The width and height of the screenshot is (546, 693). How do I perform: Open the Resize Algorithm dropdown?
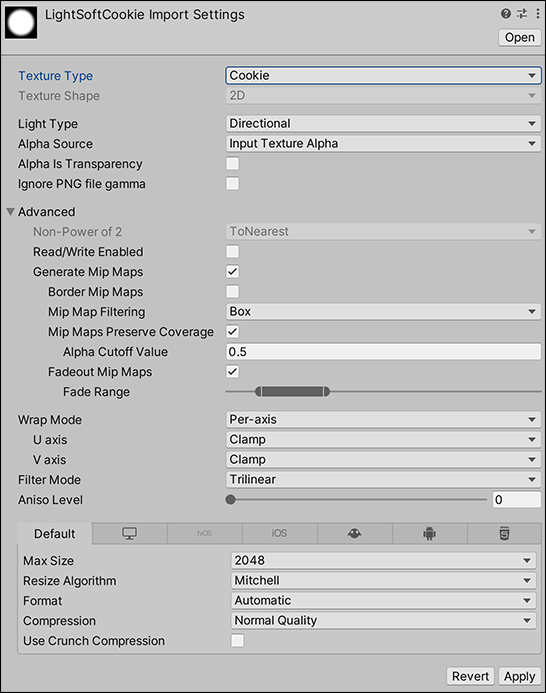(x=383, y=580)
